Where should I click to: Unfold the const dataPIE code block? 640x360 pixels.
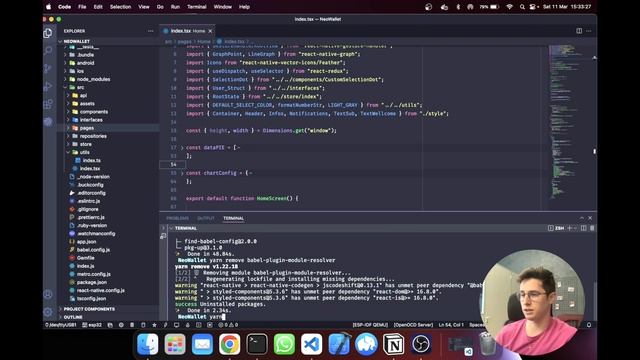point(182,148)
